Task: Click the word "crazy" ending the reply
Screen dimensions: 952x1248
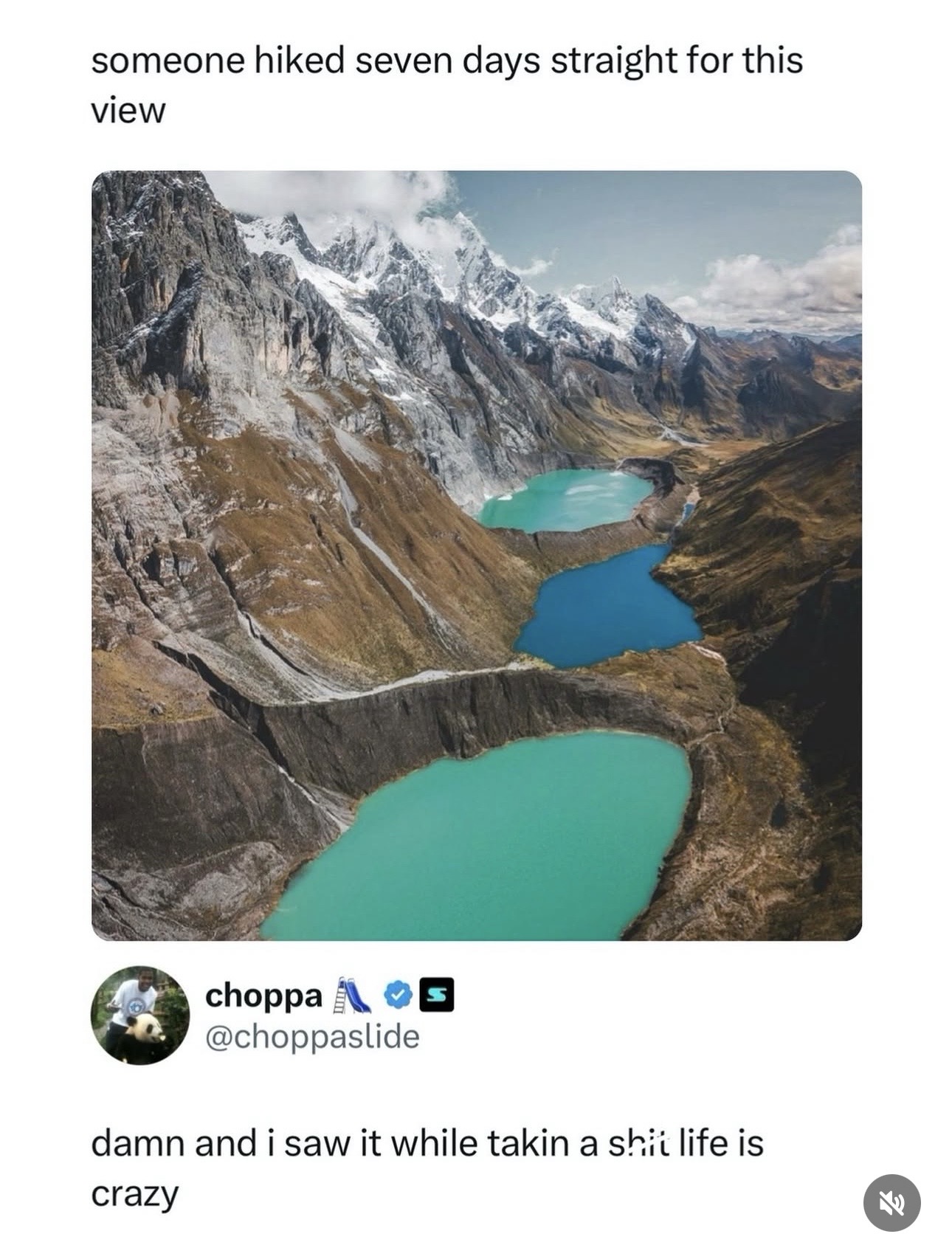Action: click(135, 1195)
